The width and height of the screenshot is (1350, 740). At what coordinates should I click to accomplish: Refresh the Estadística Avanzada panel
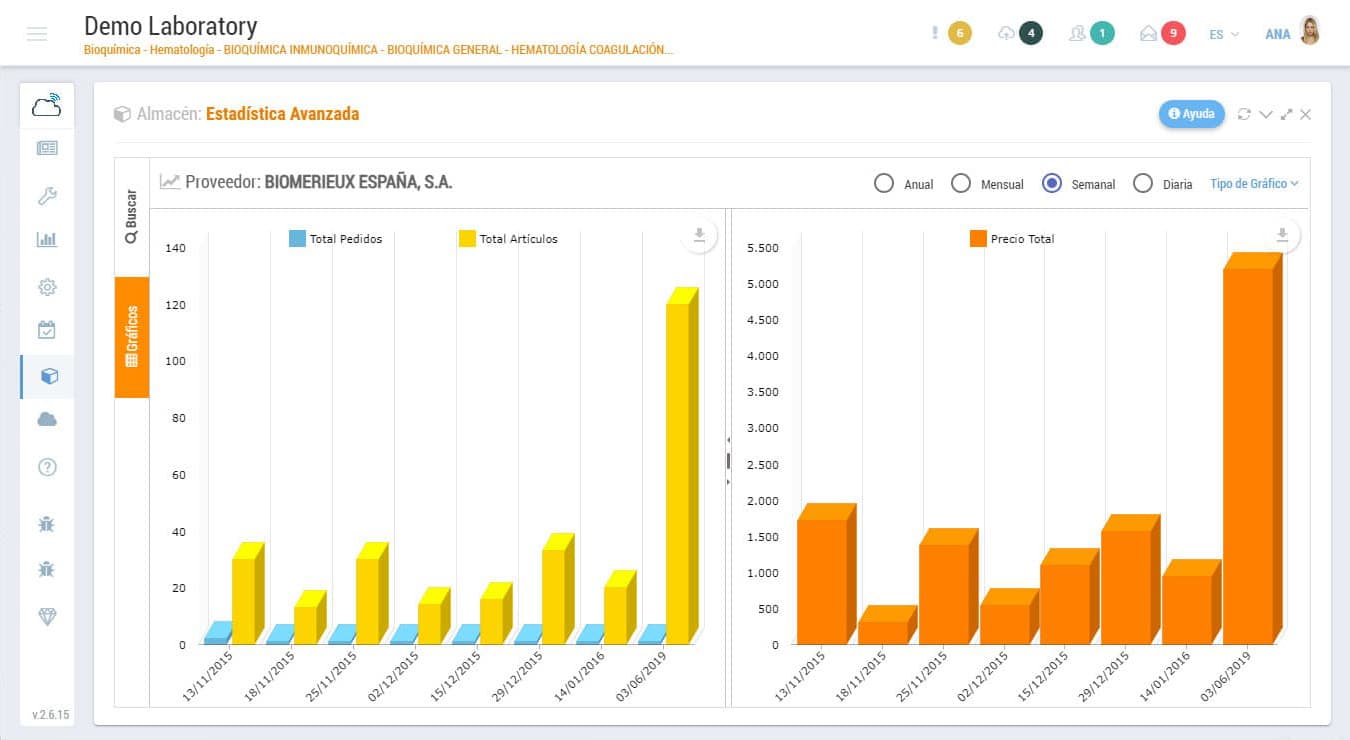point(1244,114)
